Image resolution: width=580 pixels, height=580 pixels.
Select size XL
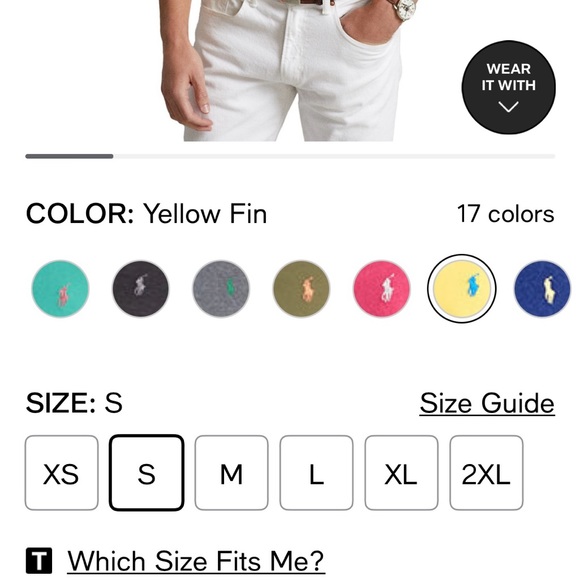click(x=401, y=473)
